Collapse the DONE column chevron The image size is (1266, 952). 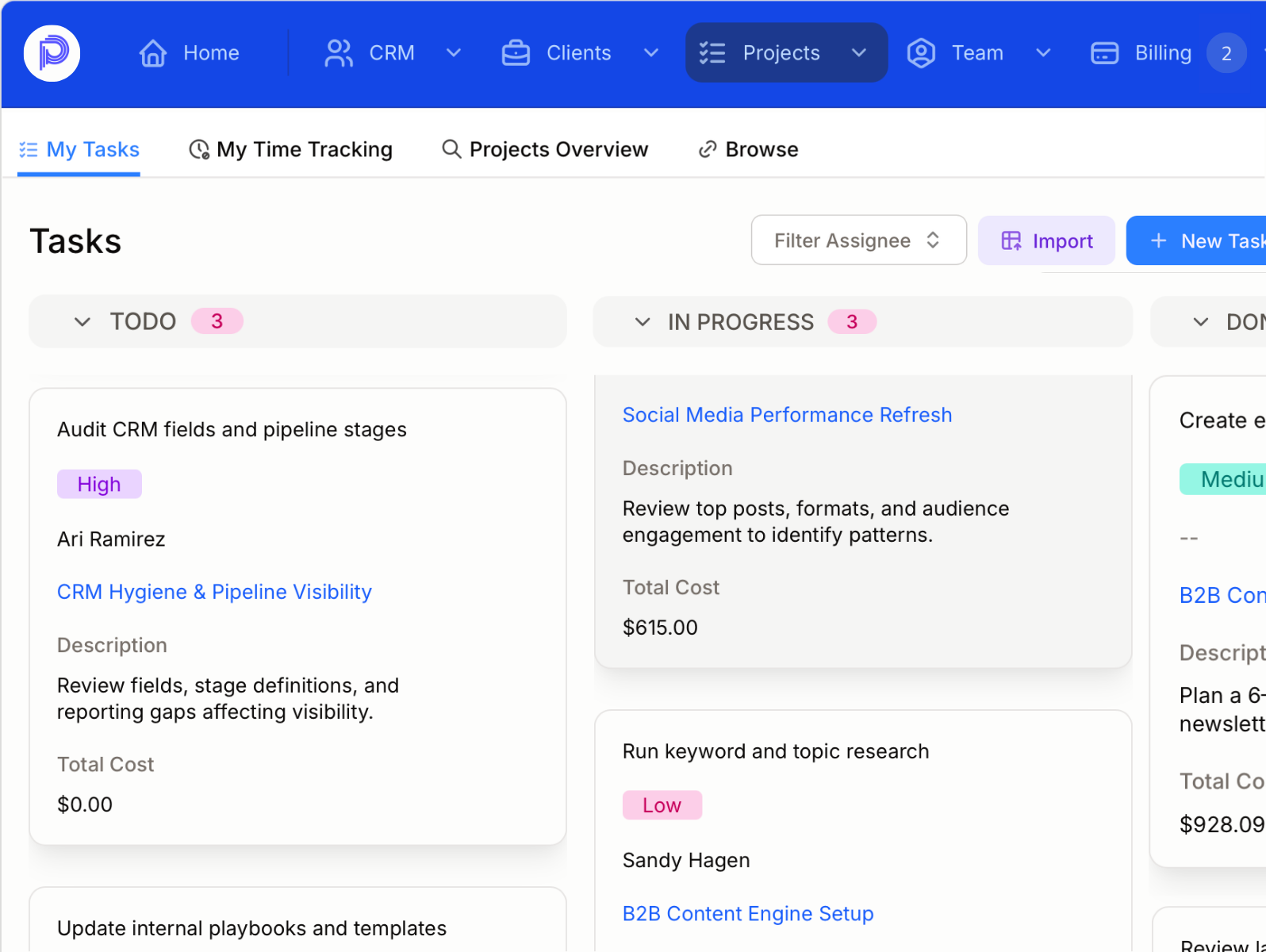(x=1201, y=321)
